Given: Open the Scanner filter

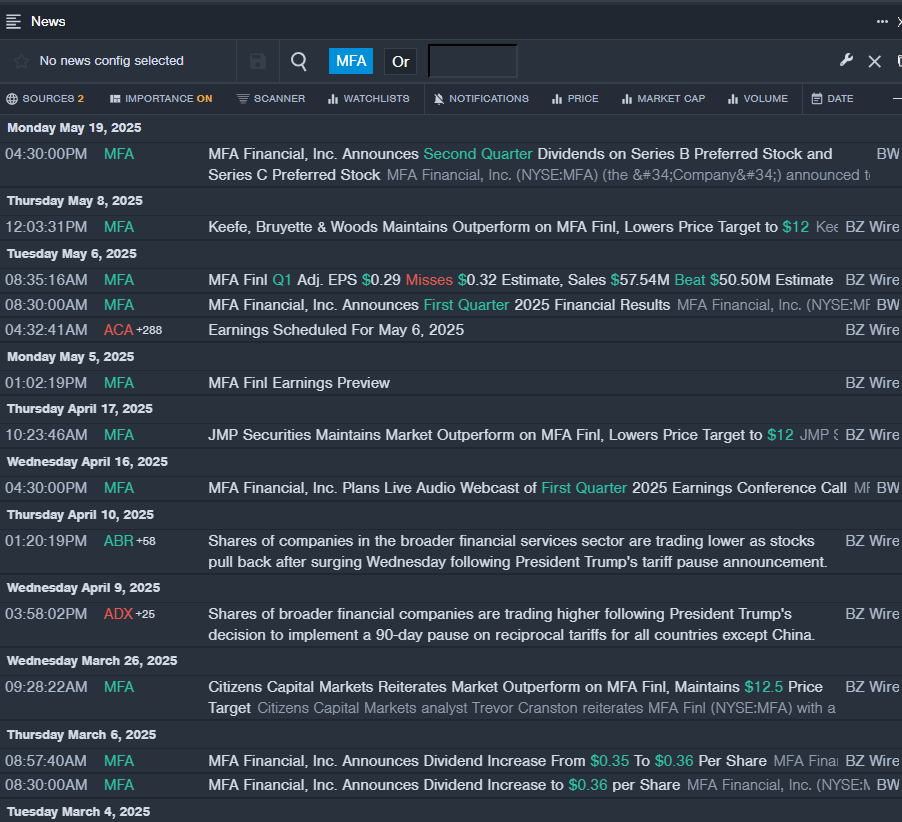Looking at the screenshot, I should coord(271,99).
